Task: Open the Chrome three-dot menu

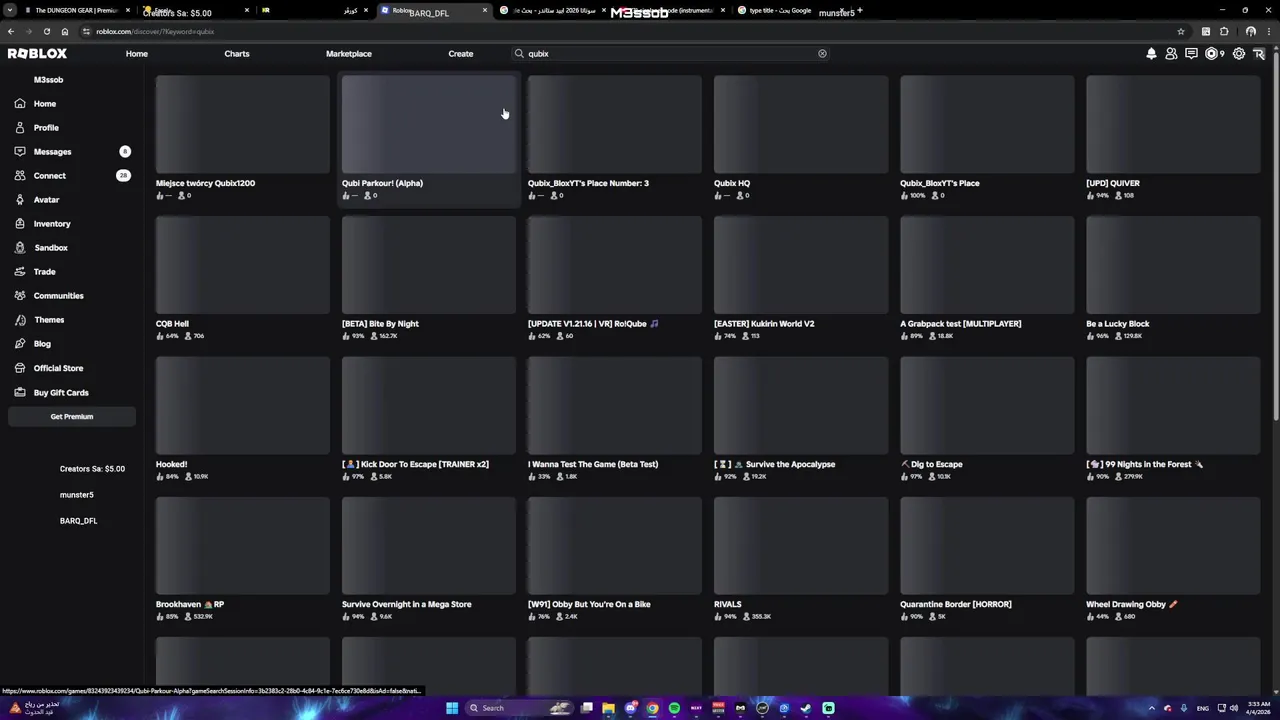Action: click(1268, 31)
